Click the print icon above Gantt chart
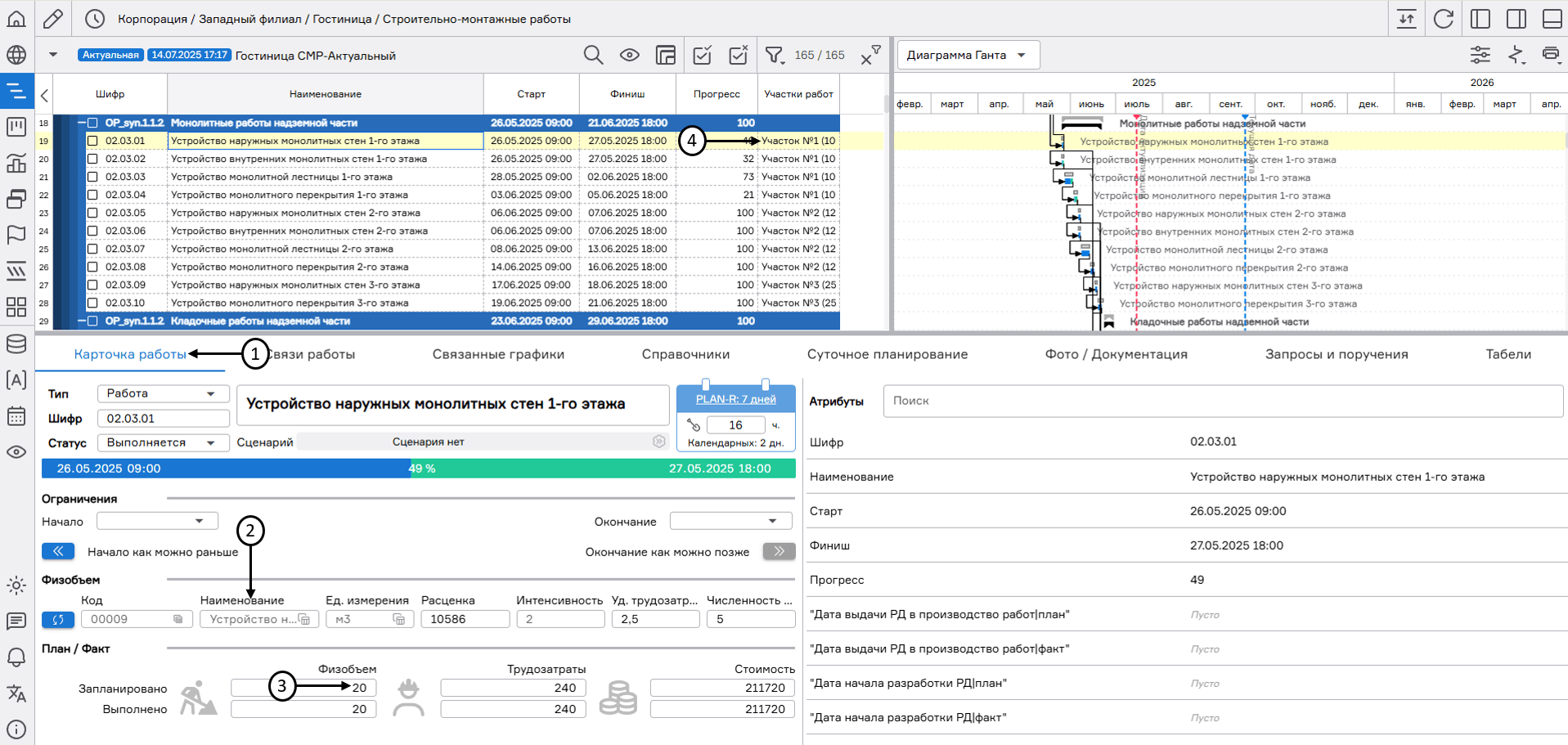 click(x=1550, y=55)
